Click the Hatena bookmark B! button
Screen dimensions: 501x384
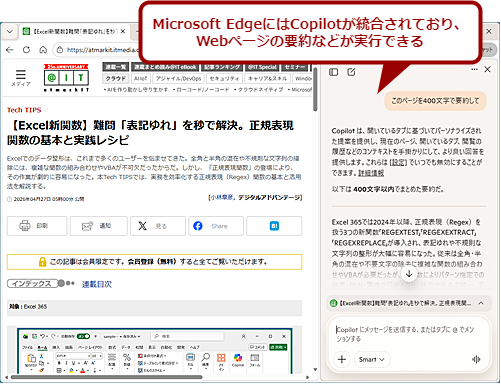(x=274, y=226)
